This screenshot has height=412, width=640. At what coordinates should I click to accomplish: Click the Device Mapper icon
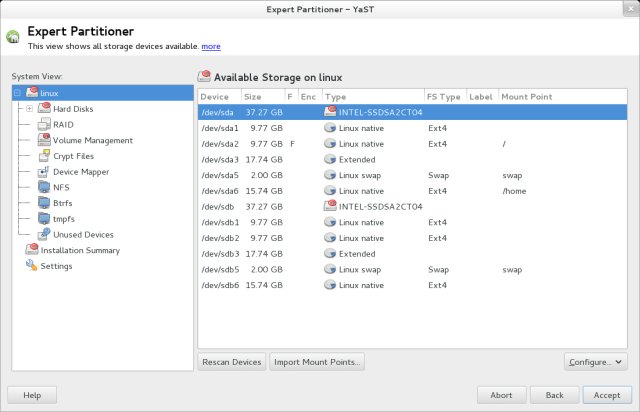(x=44, y=171)
